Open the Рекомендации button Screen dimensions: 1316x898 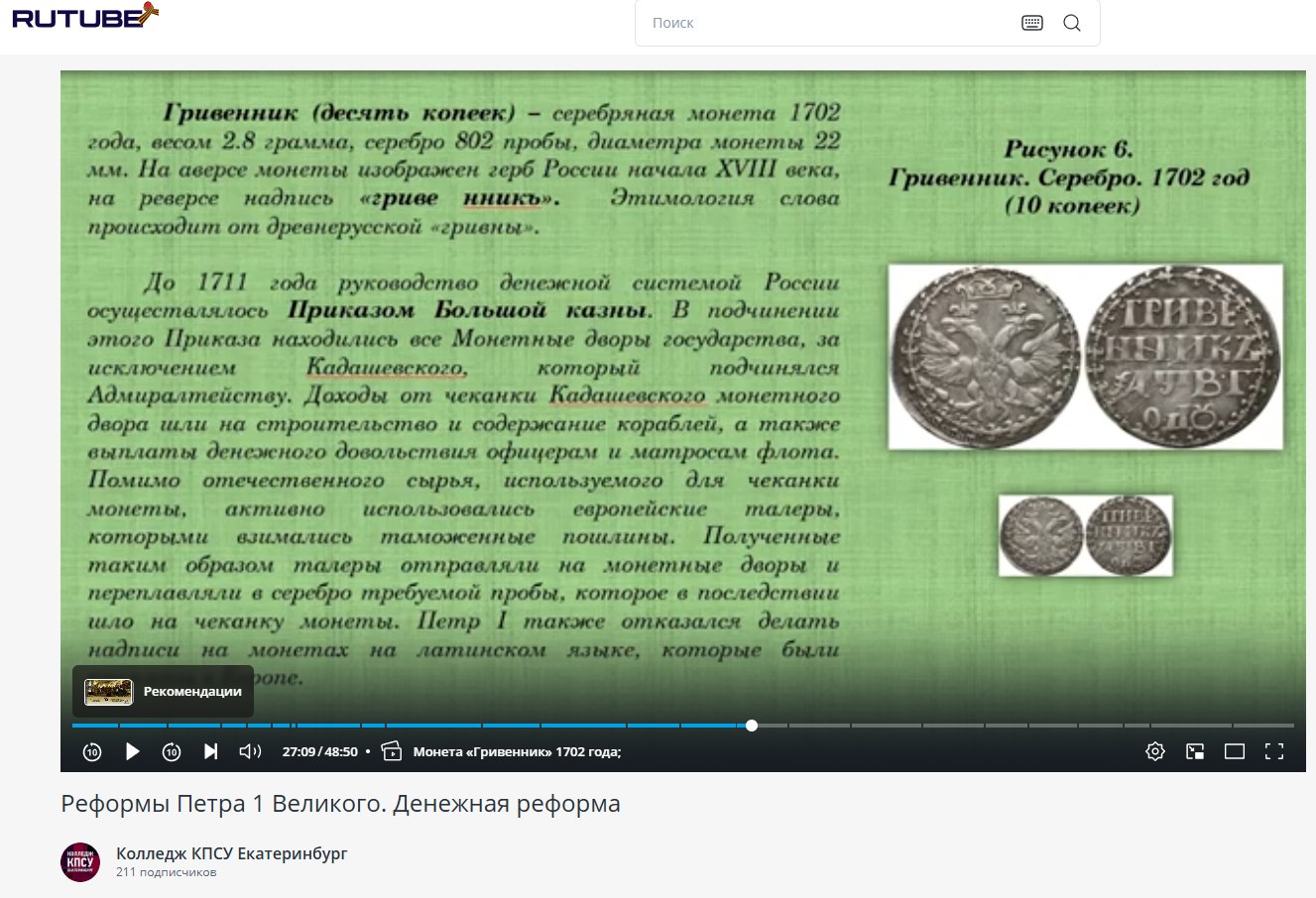(163, 692)
